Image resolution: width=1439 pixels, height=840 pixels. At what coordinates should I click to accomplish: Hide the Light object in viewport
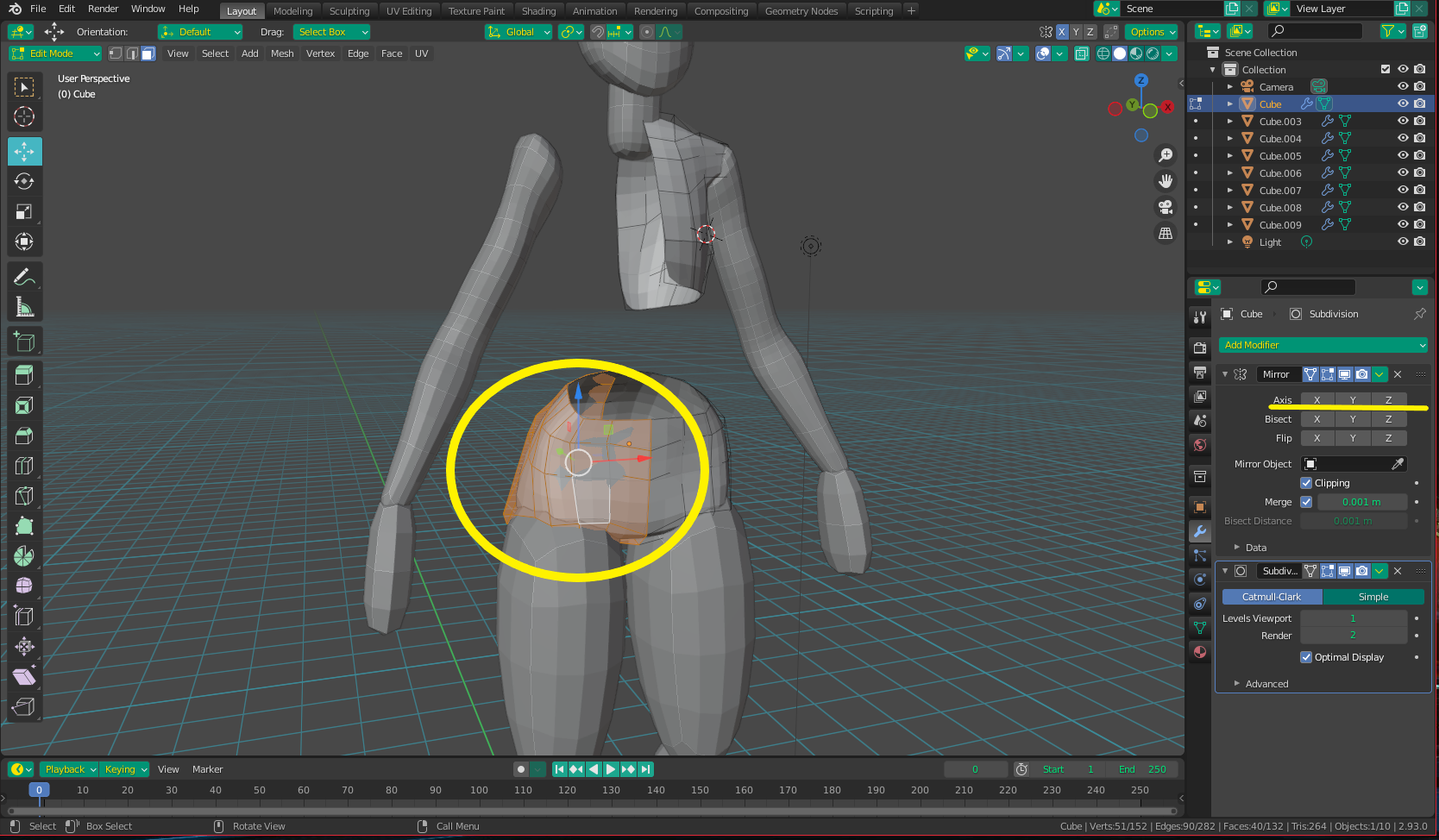pyautogui.click(x=1403, y=241)
